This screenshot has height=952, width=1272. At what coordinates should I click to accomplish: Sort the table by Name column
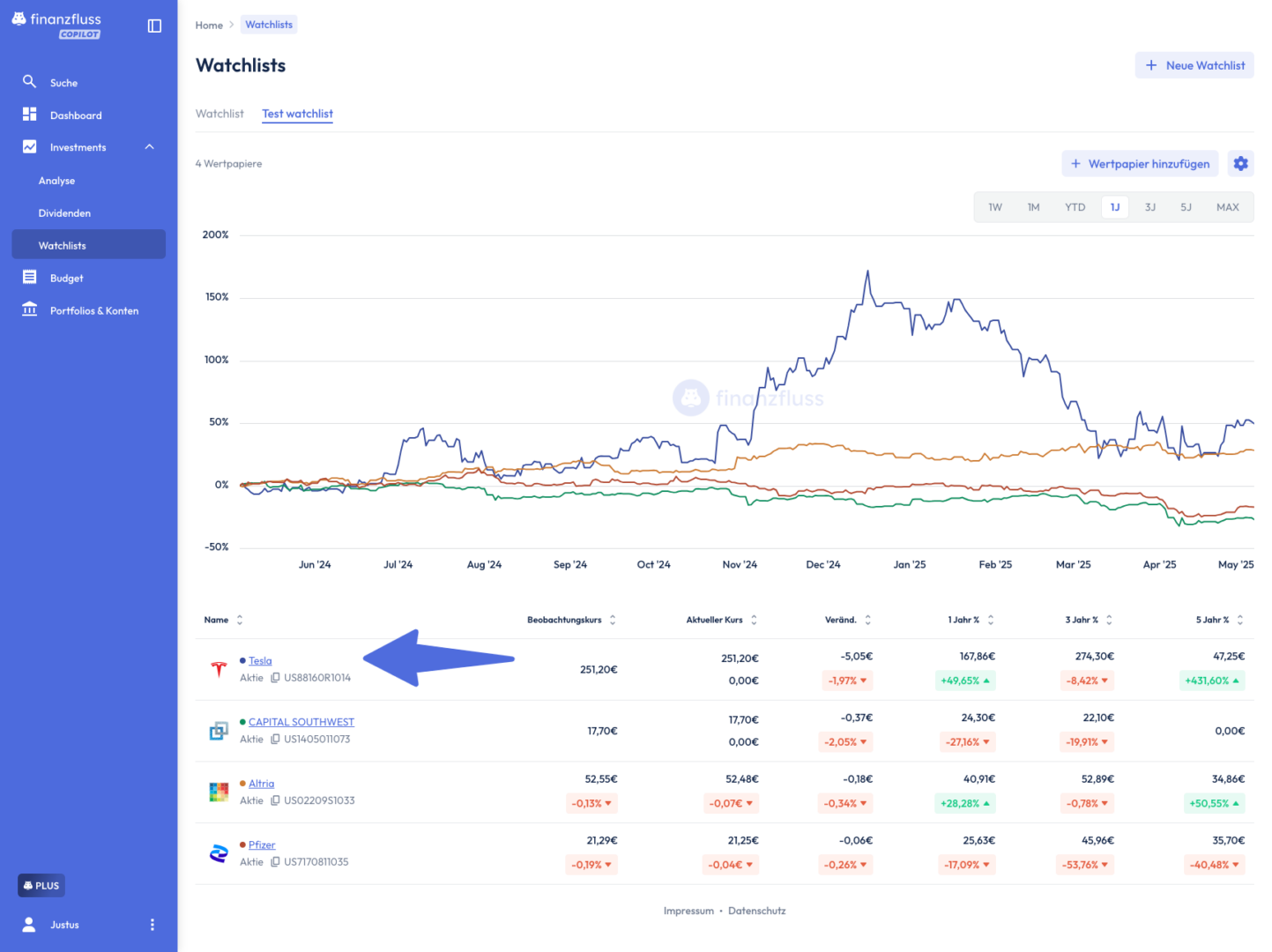coord(224,620)
